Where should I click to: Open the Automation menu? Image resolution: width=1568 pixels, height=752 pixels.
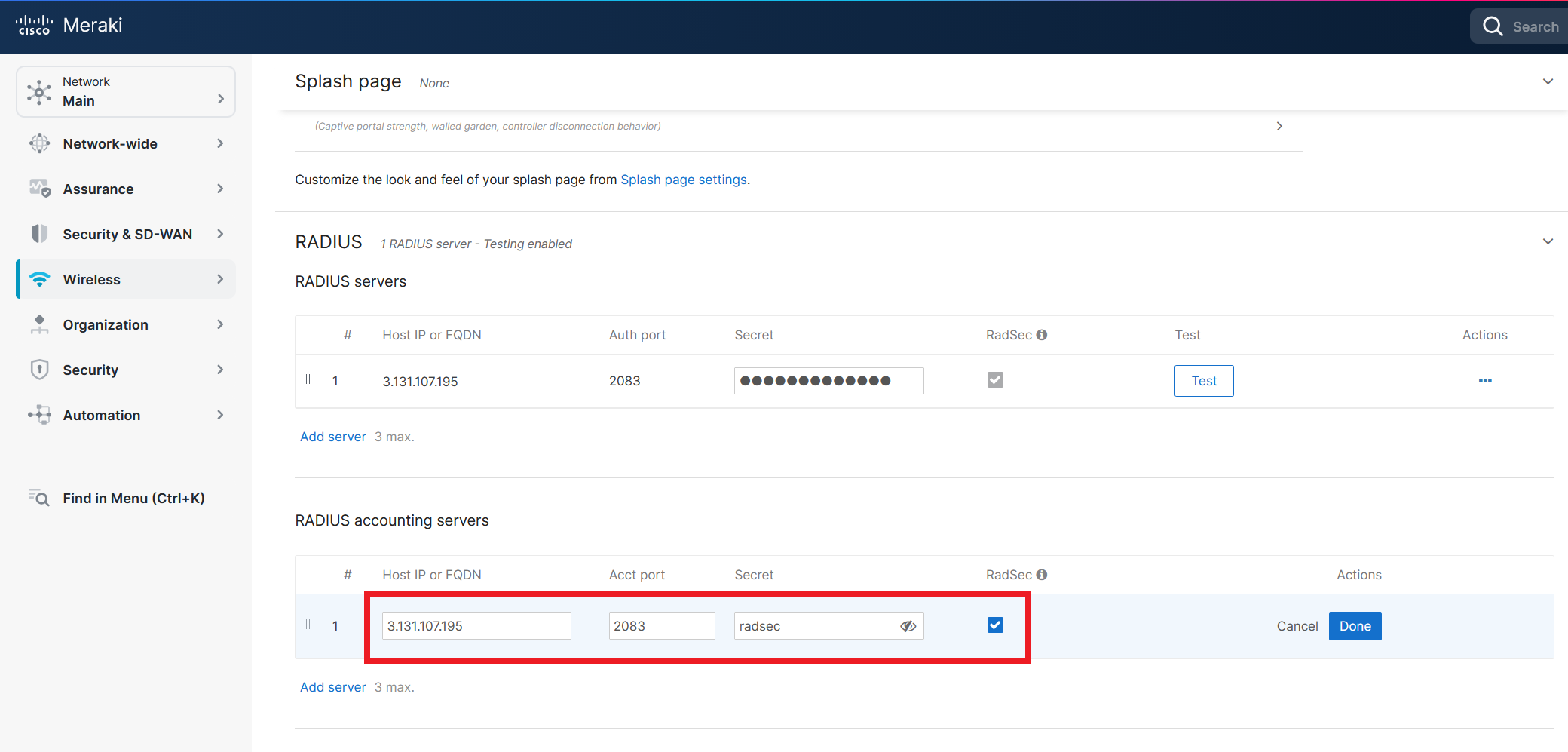pyautogui.click(x=126, y=415)
